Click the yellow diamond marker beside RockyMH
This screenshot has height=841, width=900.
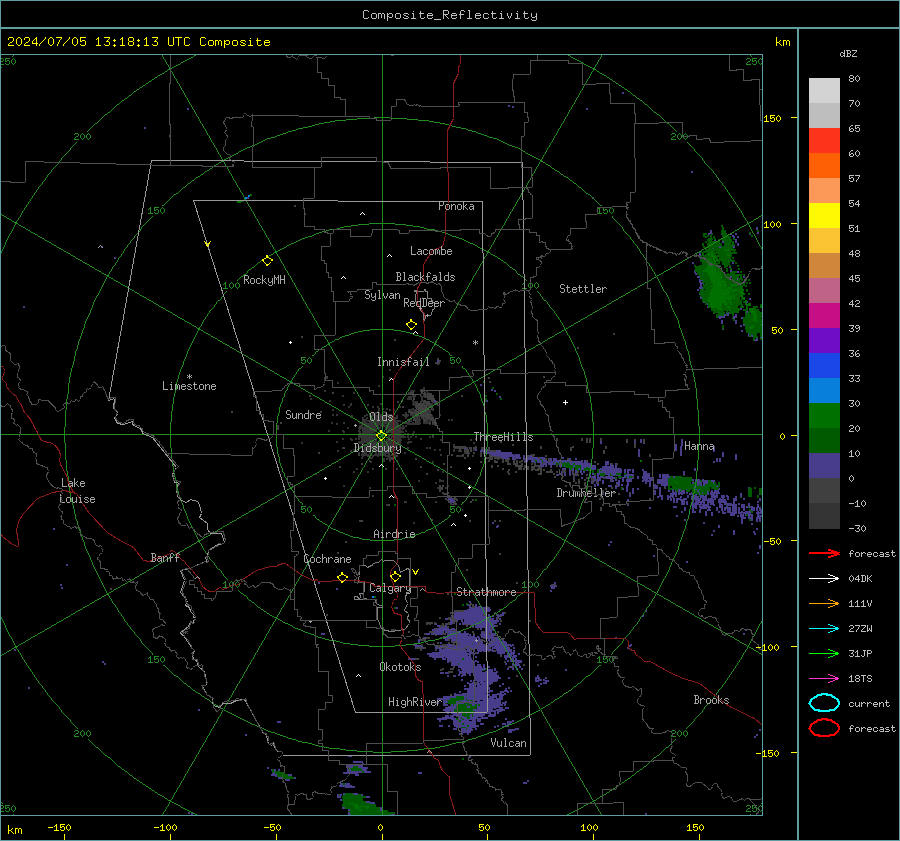[x=267, y=261]
